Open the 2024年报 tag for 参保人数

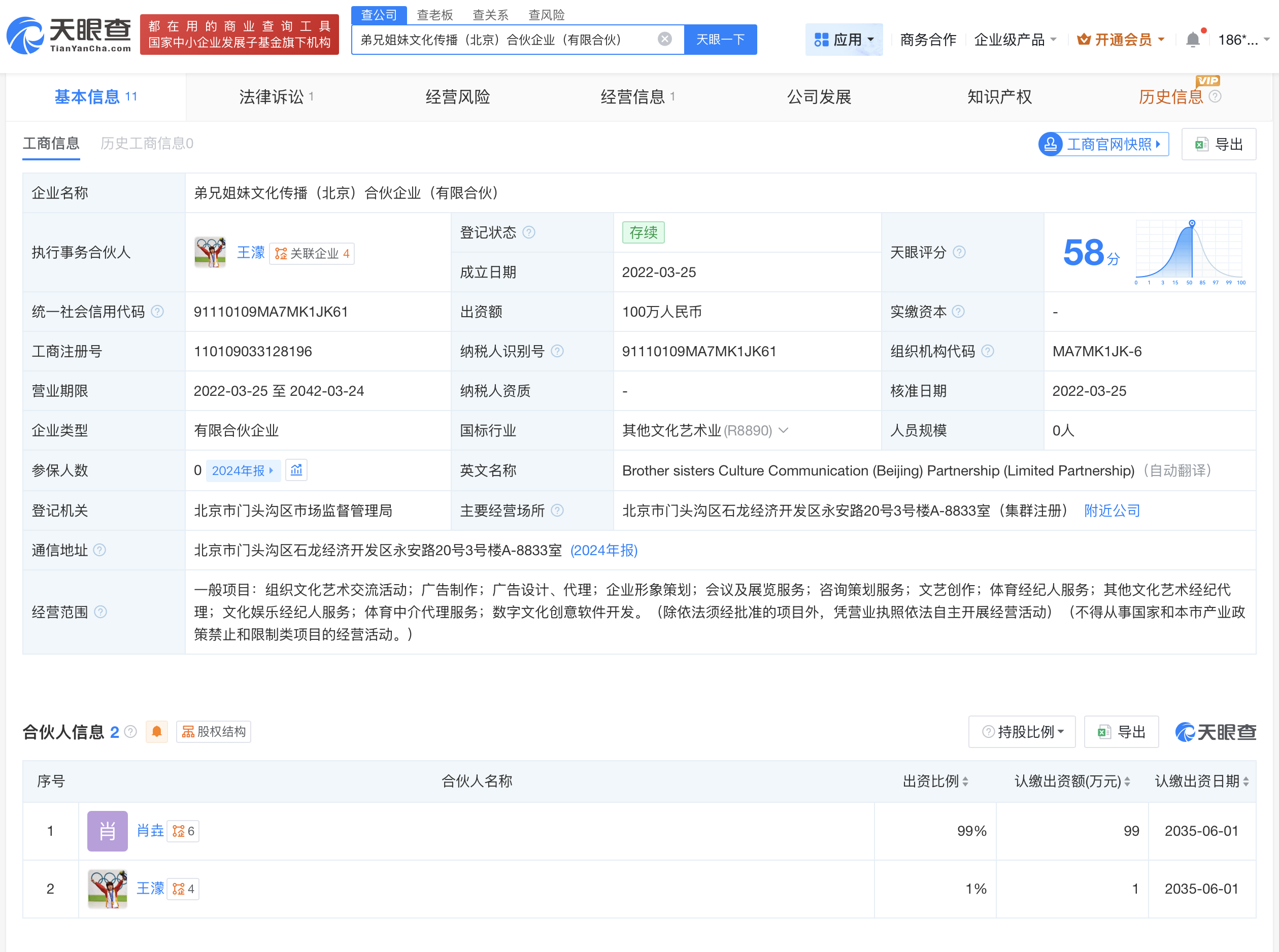pyautogui.click(x=243, y=470)
